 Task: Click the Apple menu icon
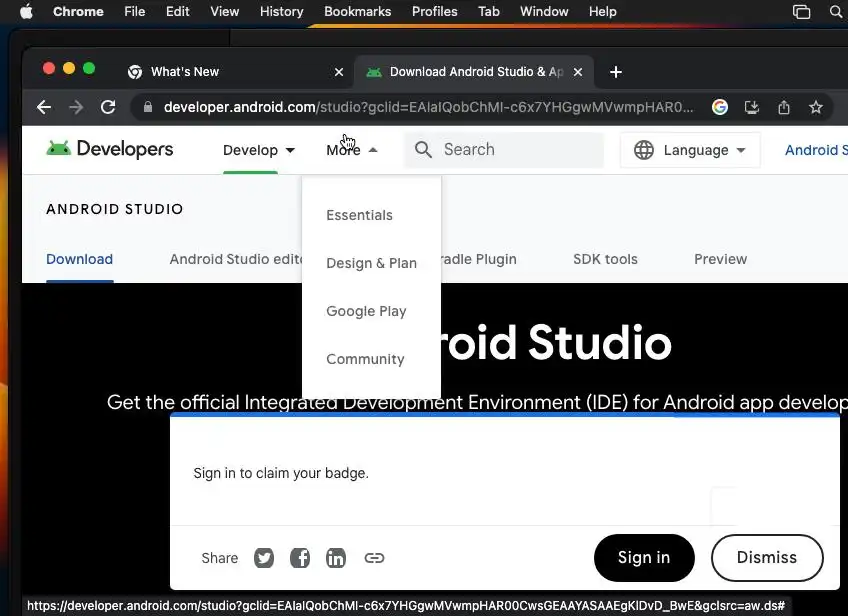26,11
